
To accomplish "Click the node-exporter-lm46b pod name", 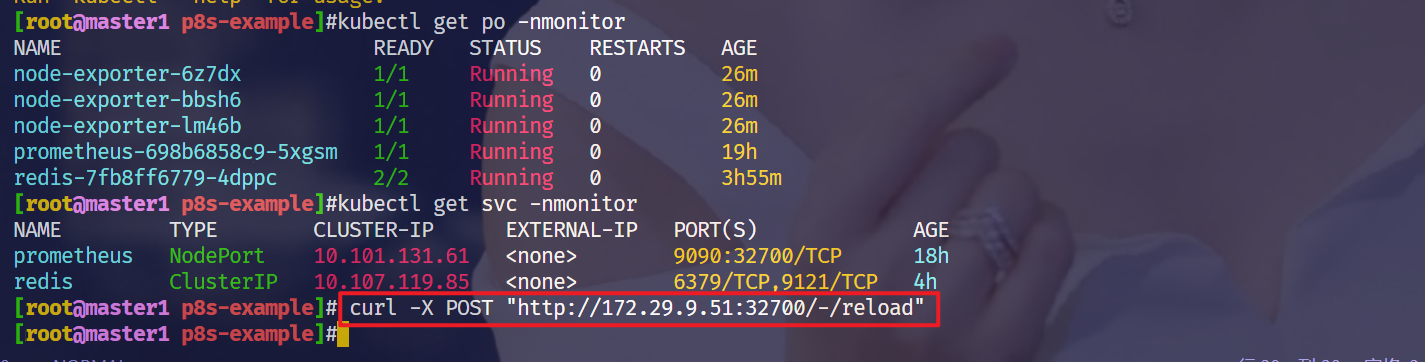I will [127, 126].
